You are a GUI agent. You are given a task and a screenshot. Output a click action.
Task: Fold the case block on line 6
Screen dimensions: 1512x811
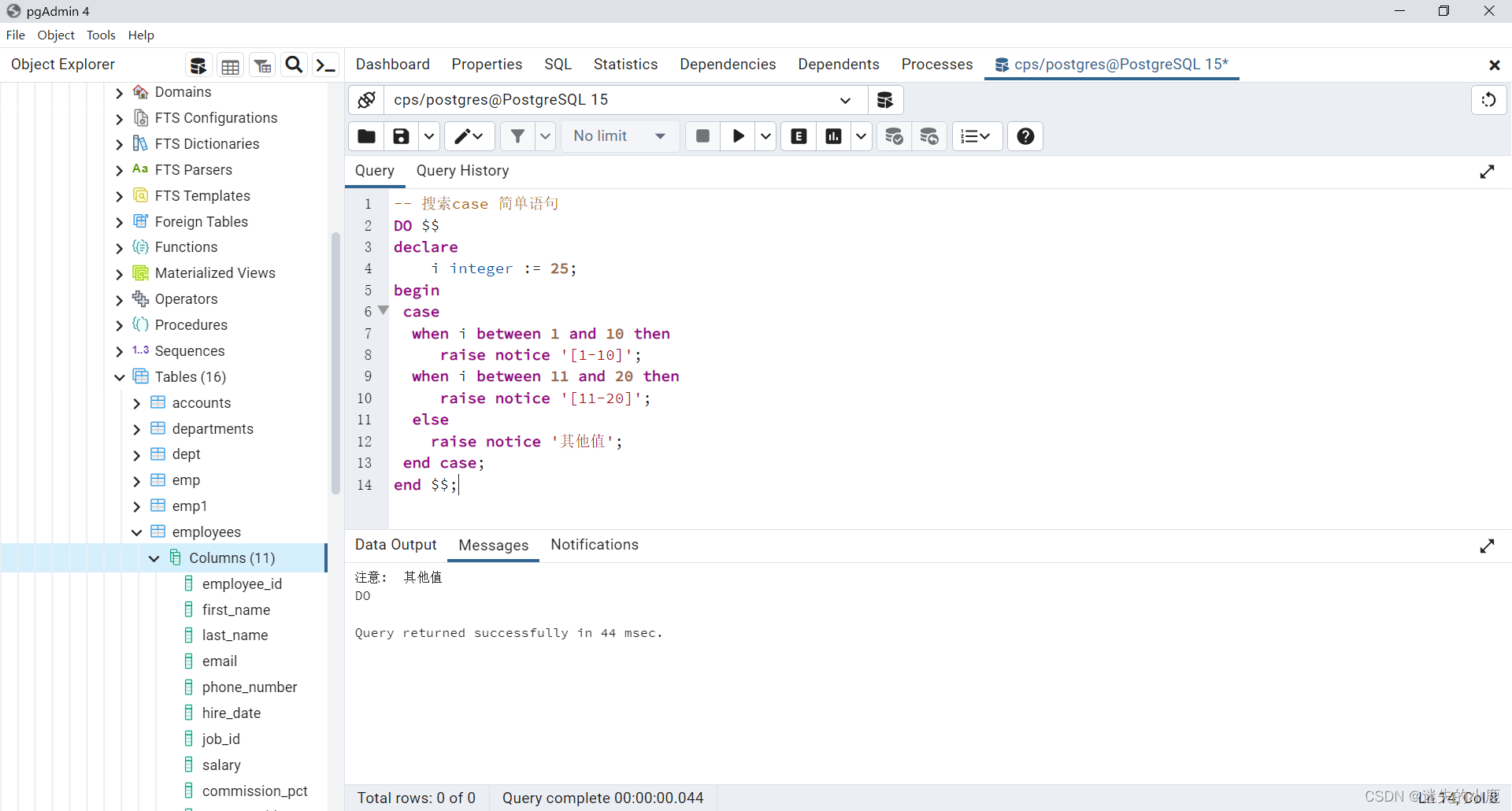point(384,311)
